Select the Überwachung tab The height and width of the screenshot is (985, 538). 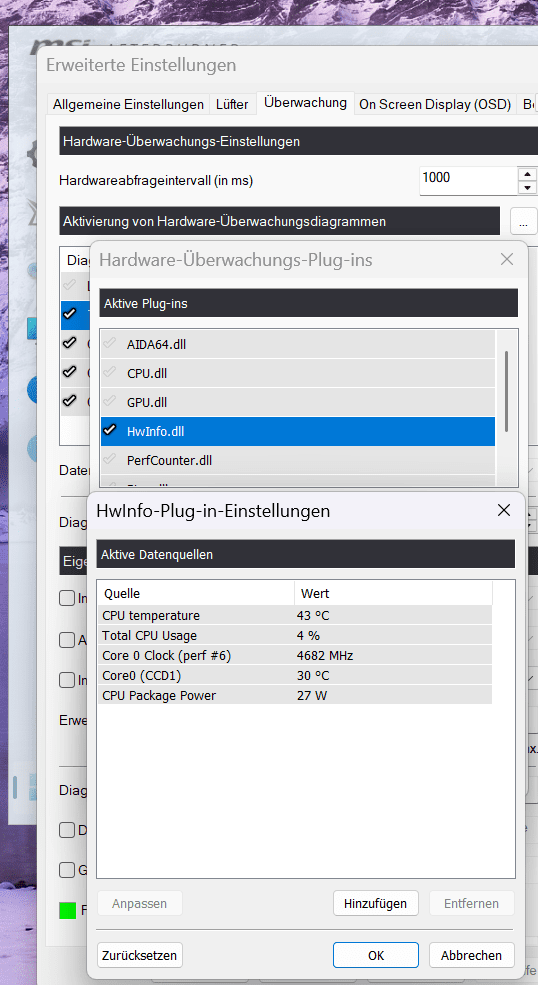(x=305, y=103)
